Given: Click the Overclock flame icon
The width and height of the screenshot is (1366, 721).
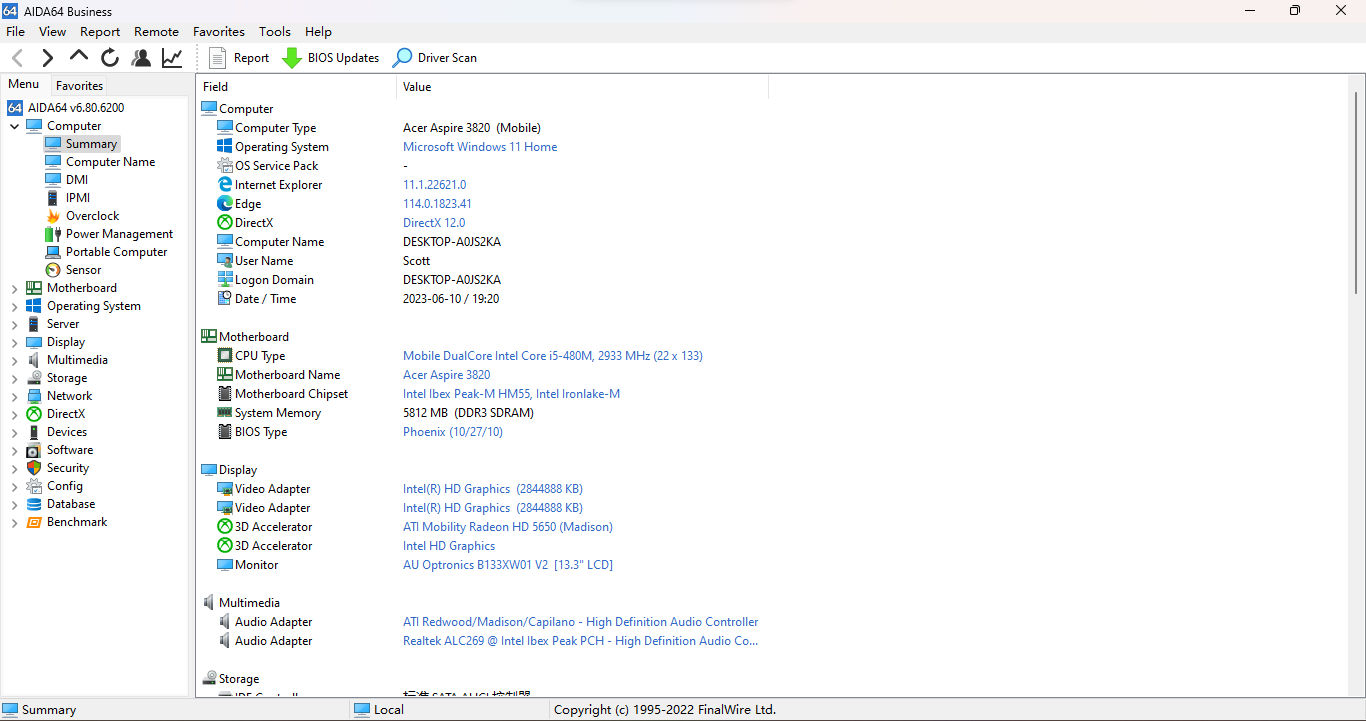Looking at the screenshot, I should [x=53, y=216].
